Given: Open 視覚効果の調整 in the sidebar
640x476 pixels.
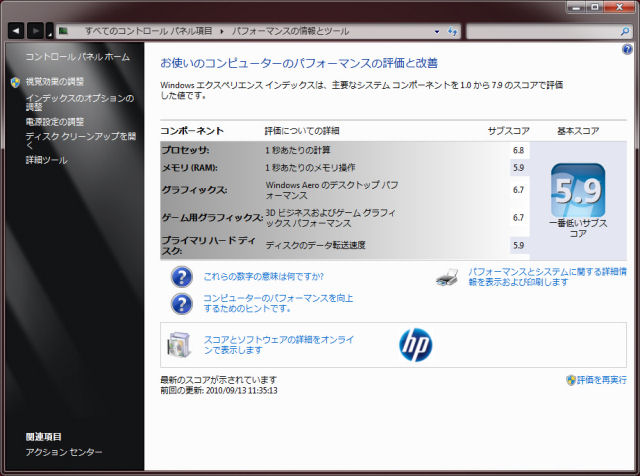Looking at the screenshot, I should pos(55,82).
